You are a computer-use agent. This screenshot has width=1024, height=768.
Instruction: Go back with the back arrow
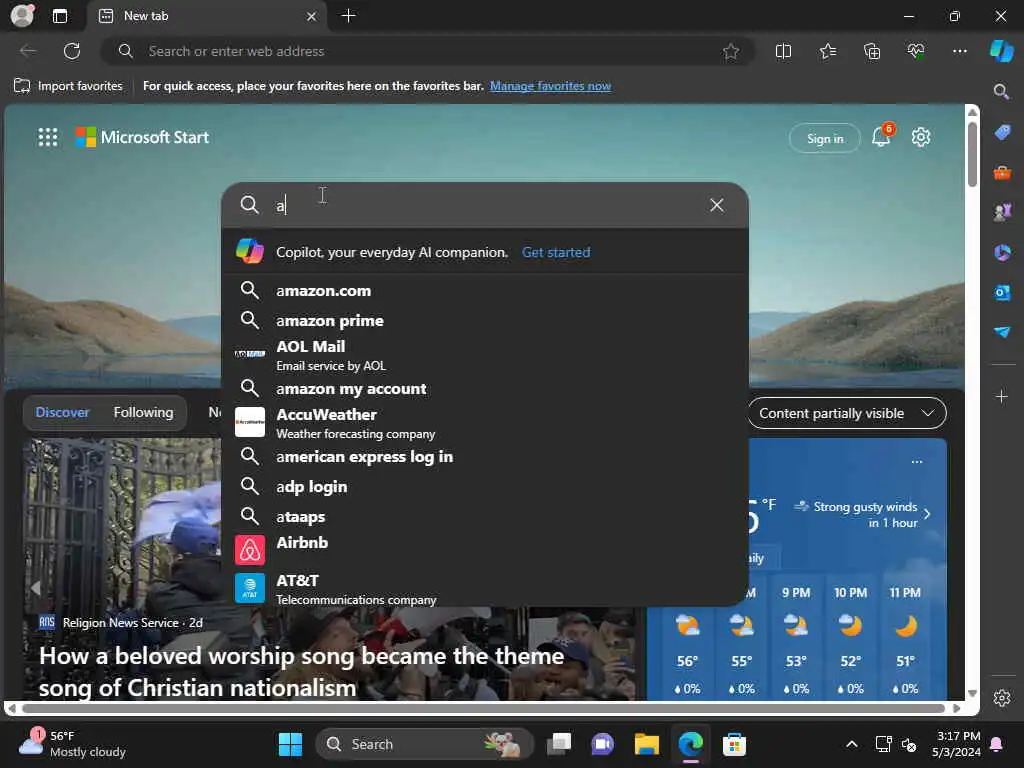pyautogui.click(x=28, y=51)
